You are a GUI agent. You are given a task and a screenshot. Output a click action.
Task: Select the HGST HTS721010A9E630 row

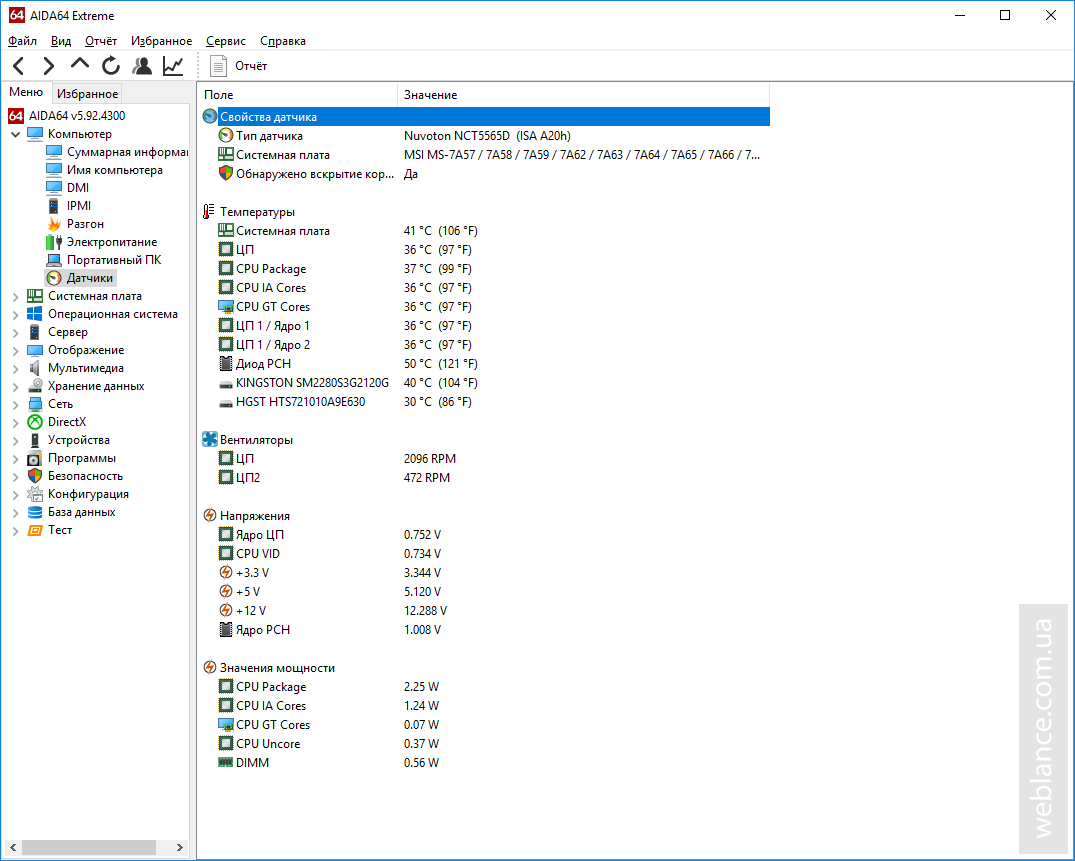486,402
